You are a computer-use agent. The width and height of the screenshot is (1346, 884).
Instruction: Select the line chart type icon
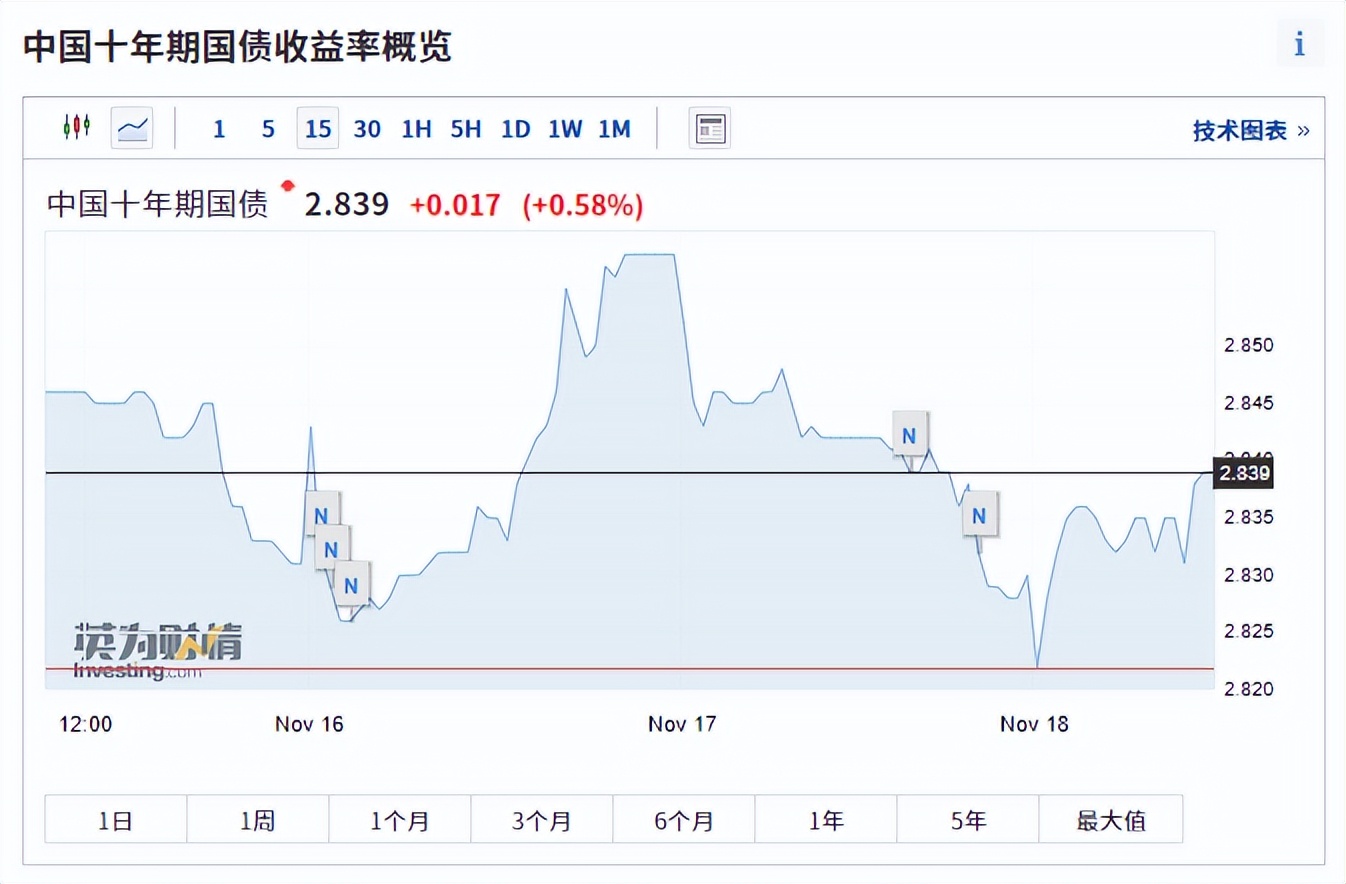tap(132, 128)
